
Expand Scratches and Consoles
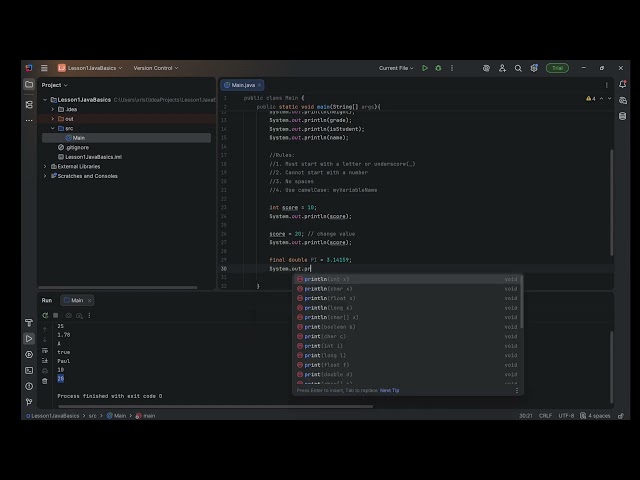click(x=45, y=176)
